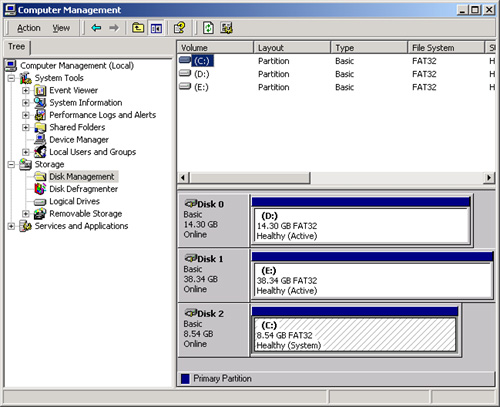Sort by the File System column header
This screenshot has height=407, width=500.
tap(446, 48)
